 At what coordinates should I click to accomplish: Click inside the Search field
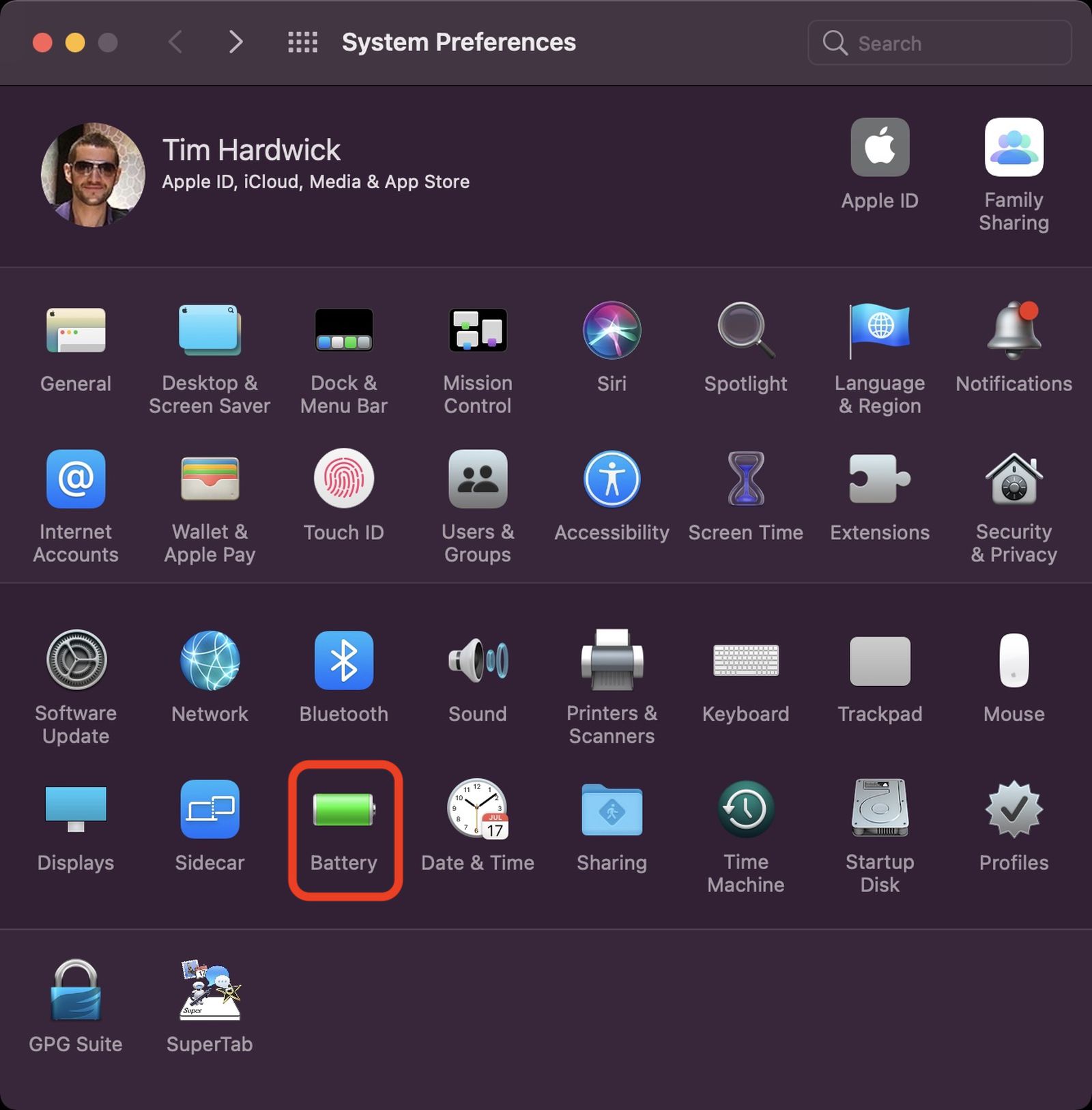point(938,42)
